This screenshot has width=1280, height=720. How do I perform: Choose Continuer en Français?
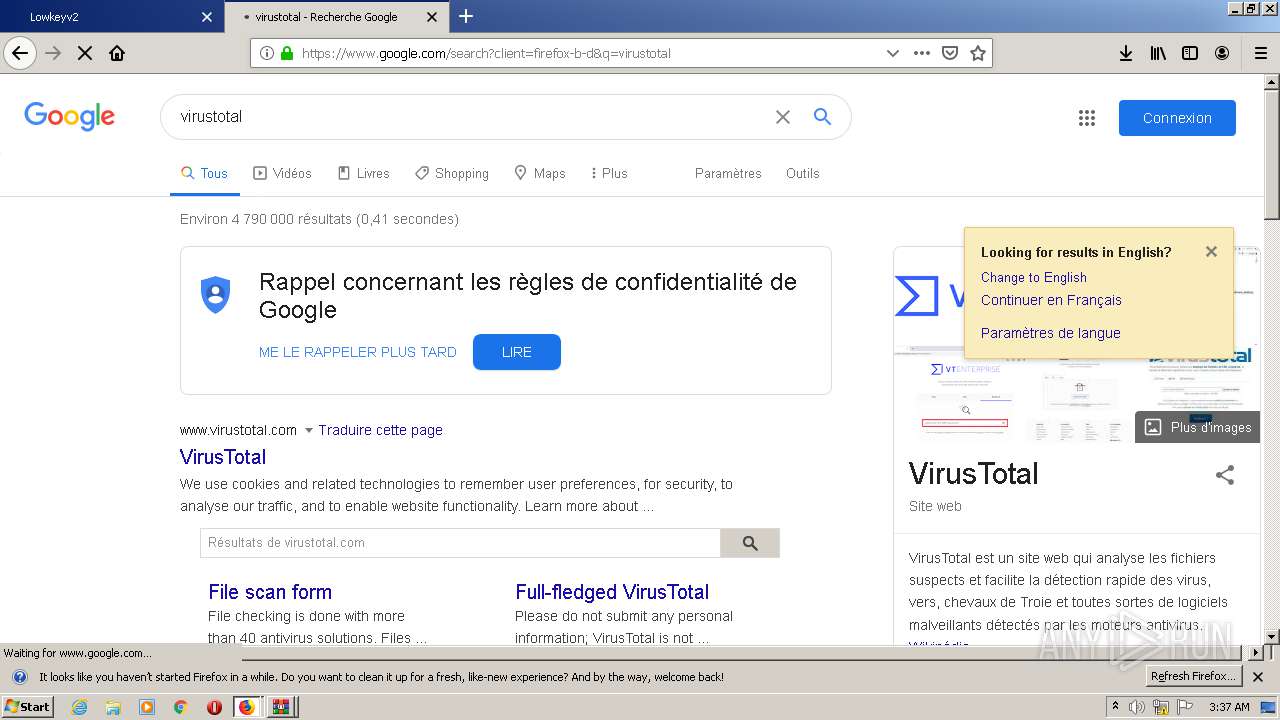(1051, 300)
